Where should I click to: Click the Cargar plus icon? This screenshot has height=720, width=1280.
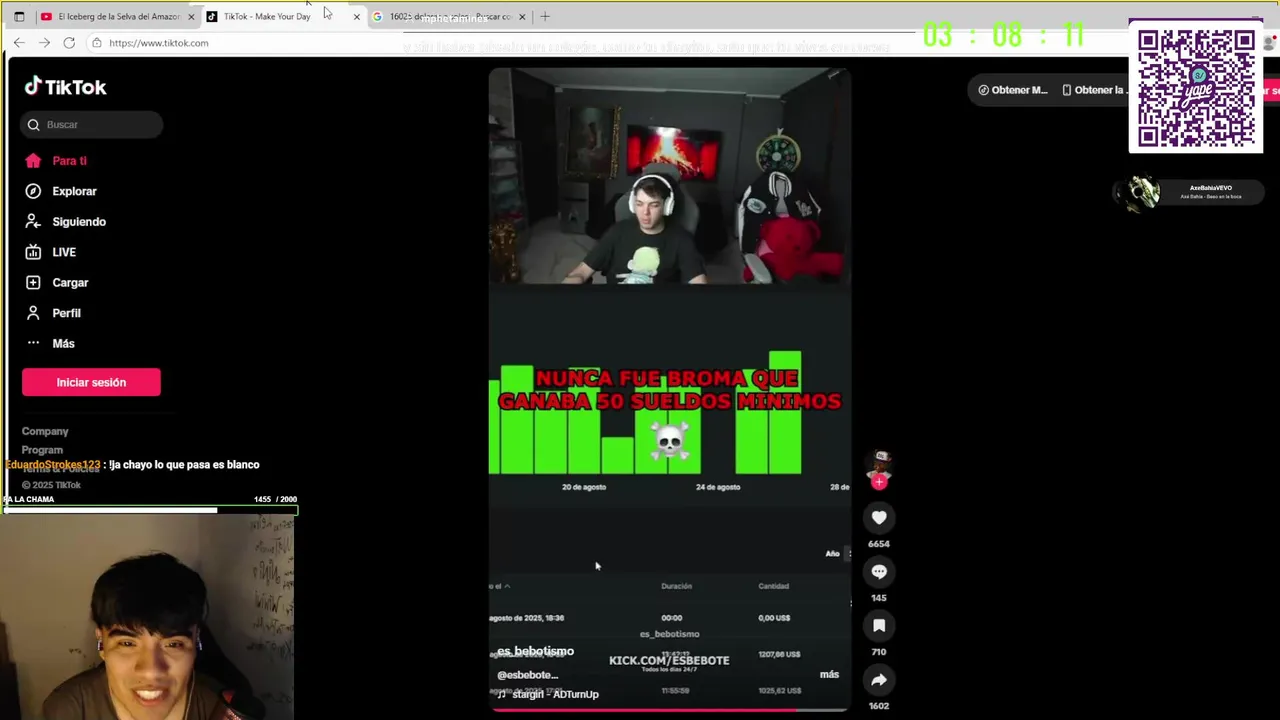(33, 283)
